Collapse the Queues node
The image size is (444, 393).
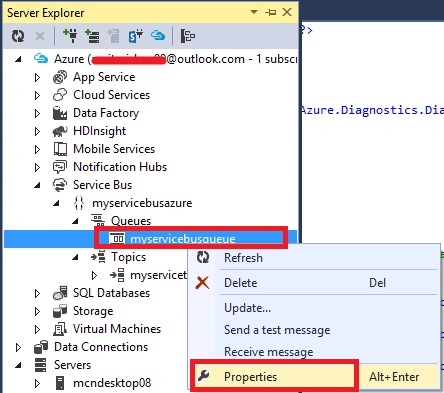pos(75,221)
